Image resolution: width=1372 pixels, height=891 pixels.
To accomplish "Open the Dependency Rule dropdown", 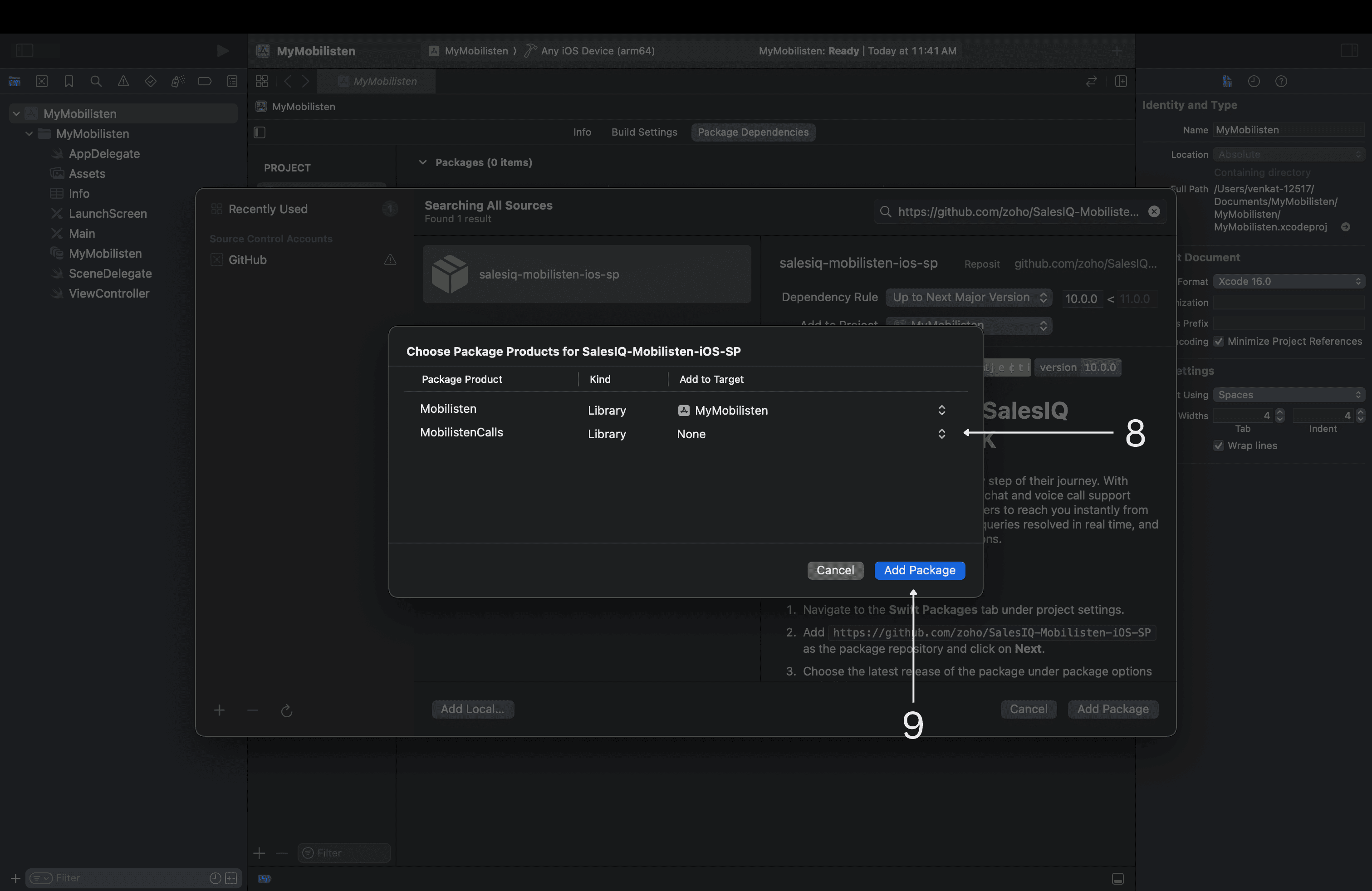I will pos(969,298).
